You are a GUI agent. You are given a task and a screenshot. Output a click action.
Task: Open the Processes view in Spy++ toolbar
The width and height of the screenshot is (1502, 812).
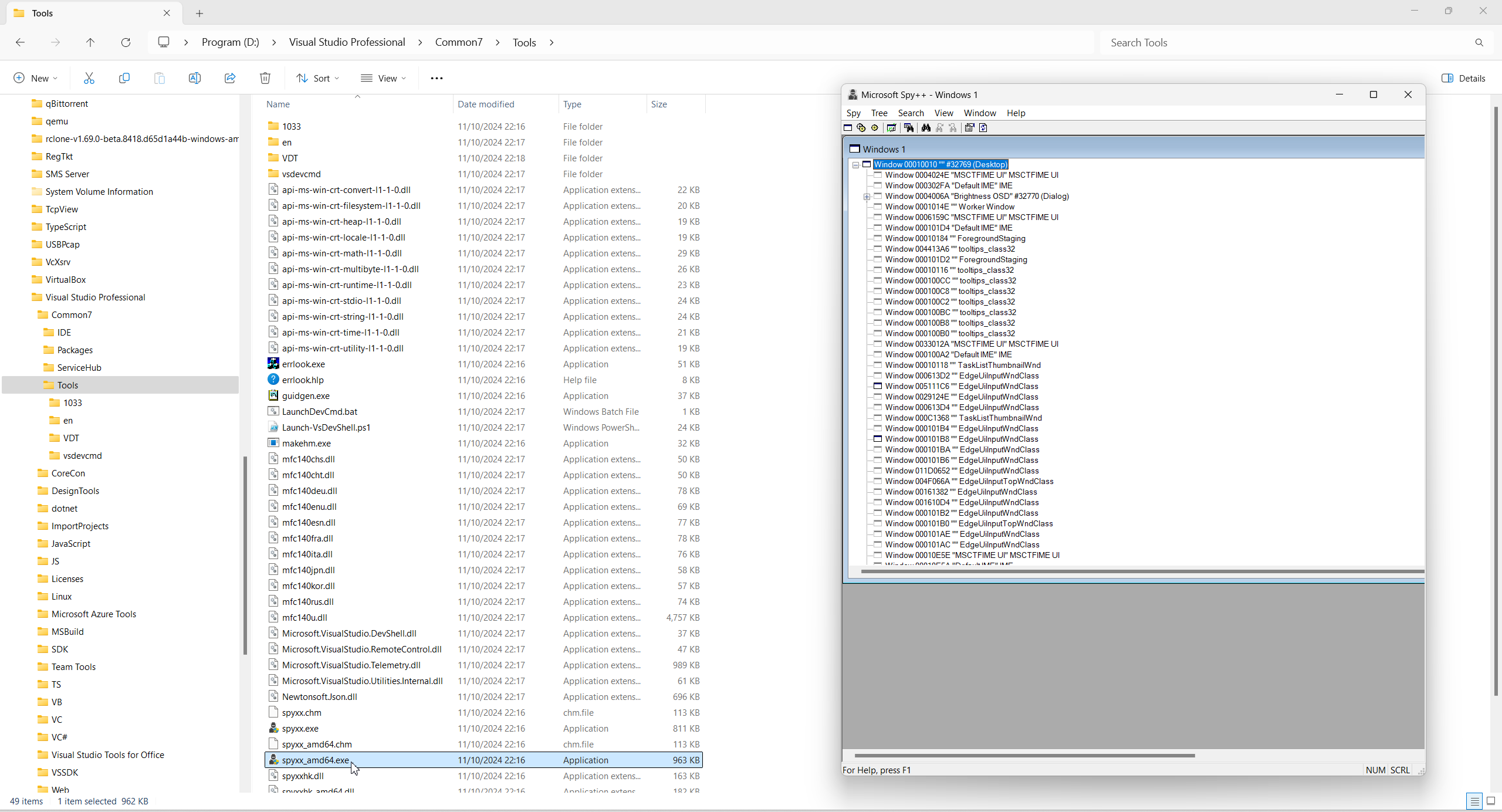click(x=861, y=128)
